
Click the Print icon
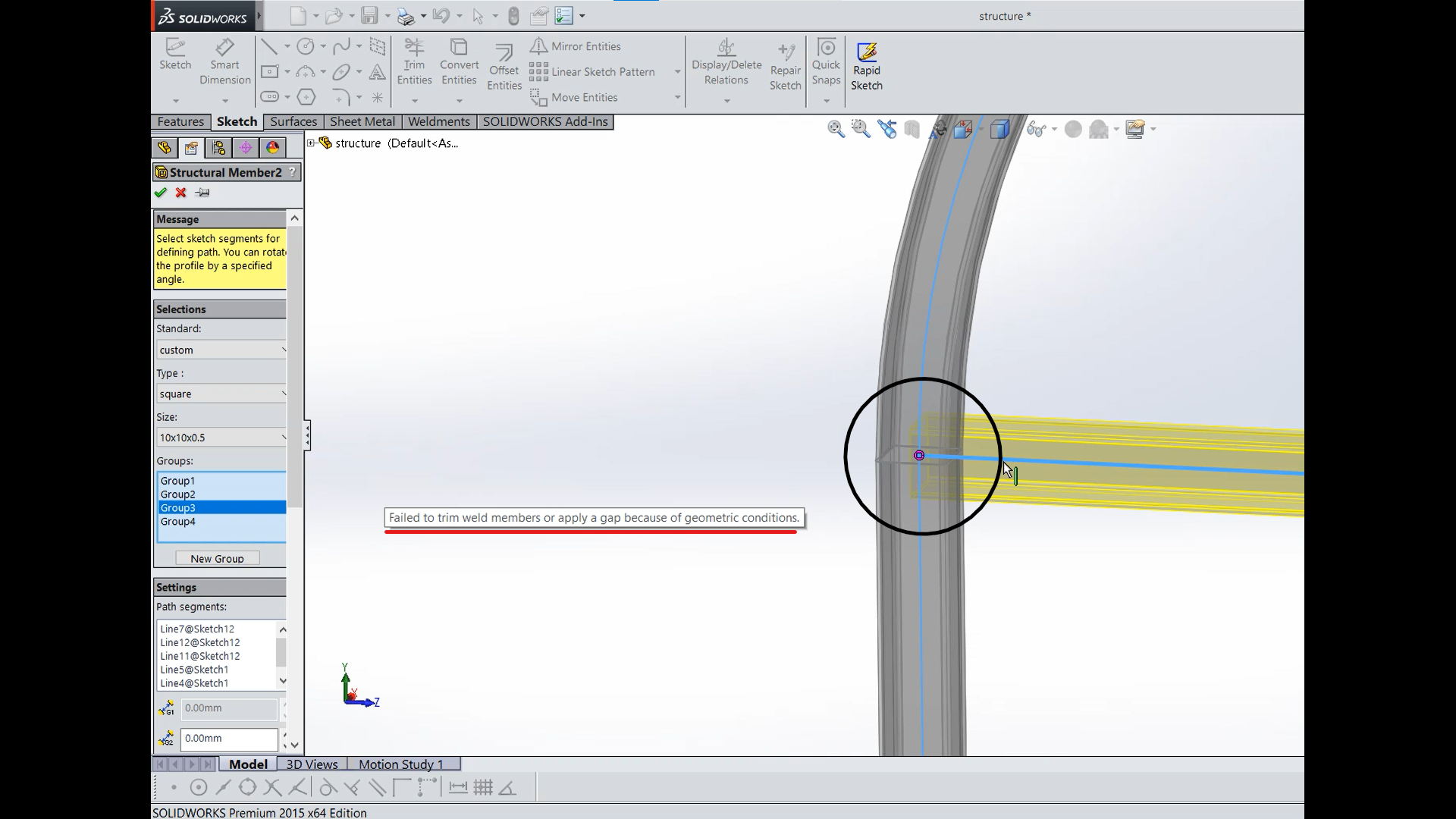click(x=406, y=16)
